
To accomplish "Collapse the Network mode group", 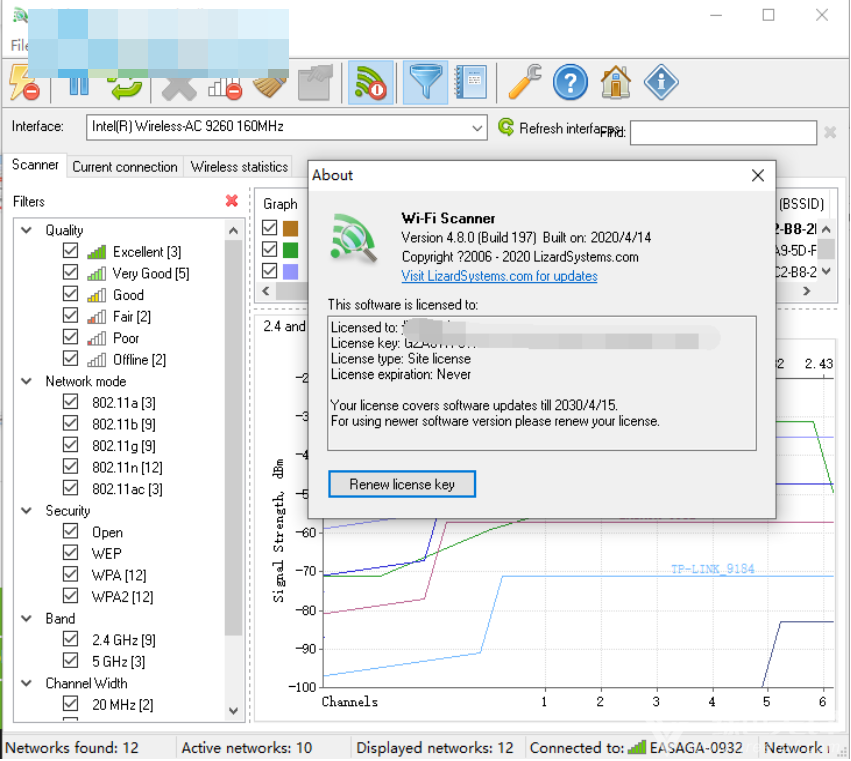I will tap(26, 381).
